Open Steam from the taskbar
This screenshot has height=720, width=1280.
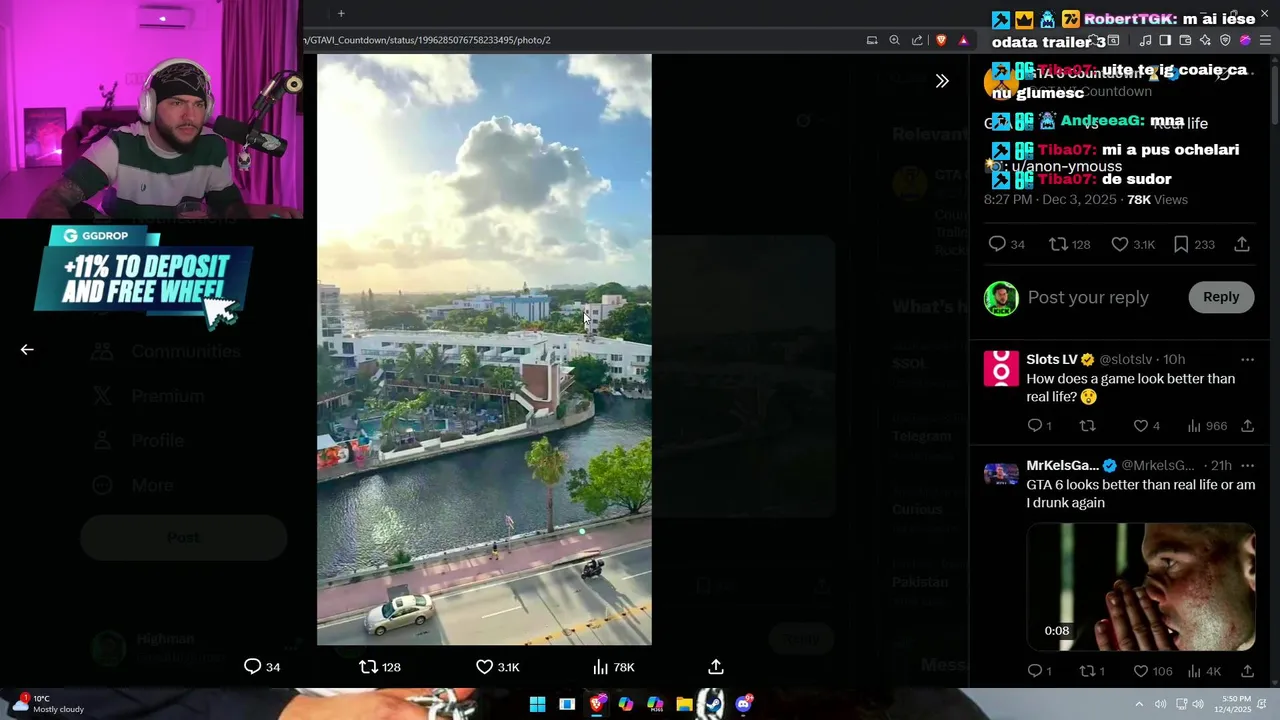pyautogui.click(x=713, y=704)
